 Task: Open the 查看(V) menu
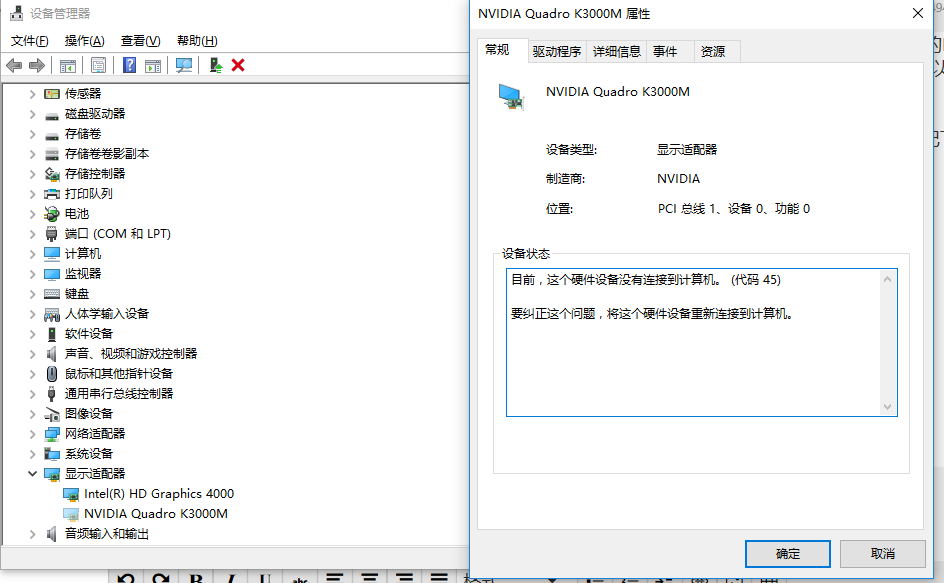(x=140, y=40)
